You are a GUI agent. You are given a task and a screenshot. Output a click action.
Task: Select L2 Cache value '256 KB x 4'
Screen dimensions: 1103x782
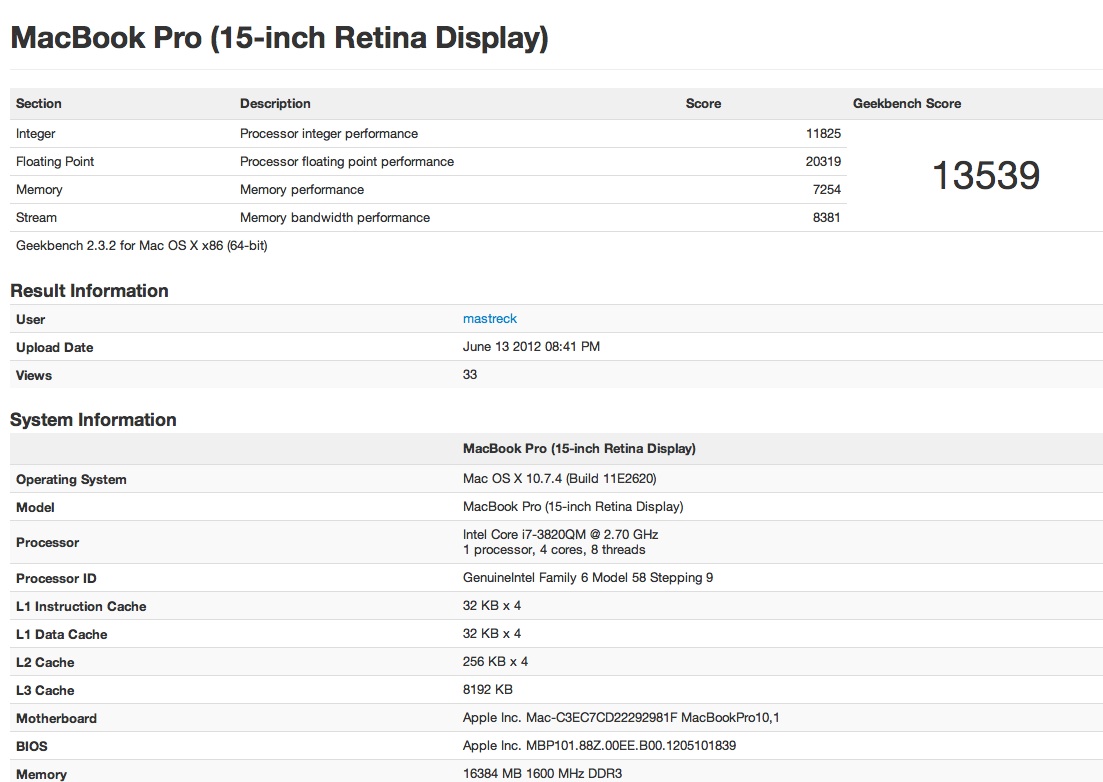click(495, 662)
